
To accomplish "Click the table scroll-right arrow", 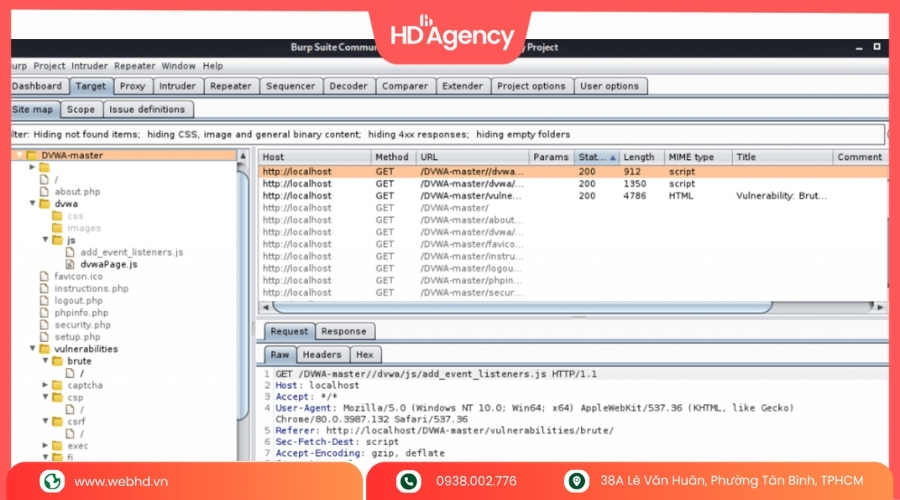I will pyautogui.click(x=880, y=307).
